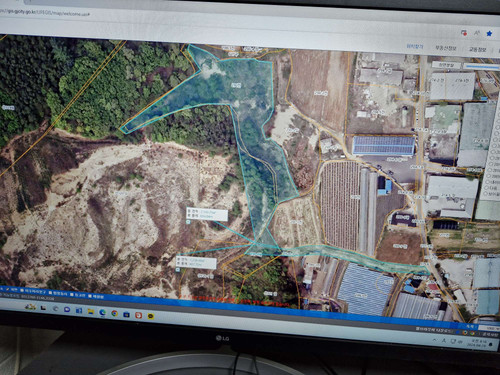Open the blue chat bubble taskbar icon
This screenshot has width=500, height=375.
(67, 309)
